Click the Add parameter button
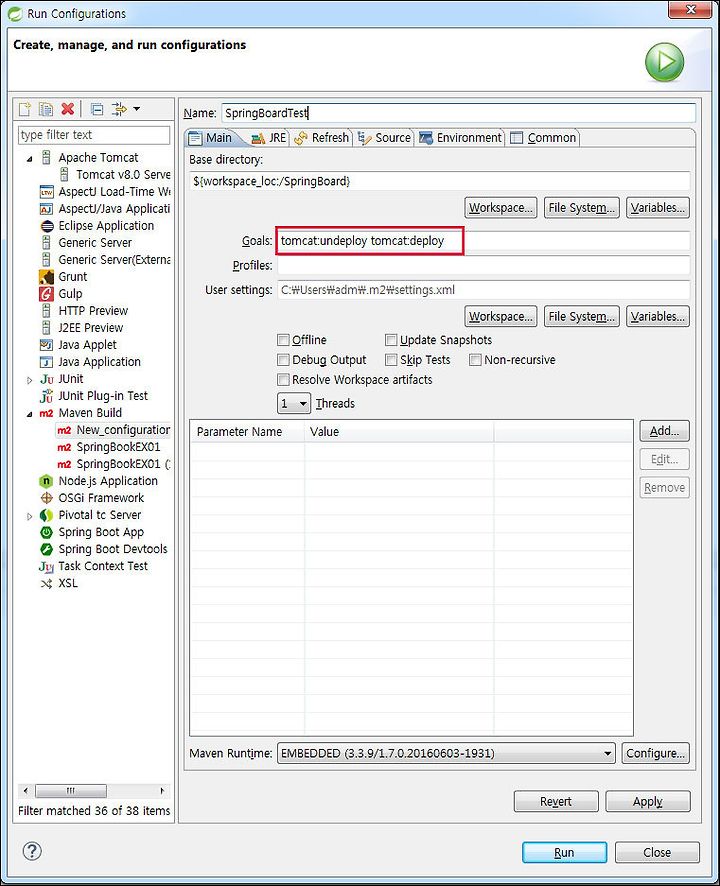The height and width of the screenshot is (886, 720). click(665, 431)
